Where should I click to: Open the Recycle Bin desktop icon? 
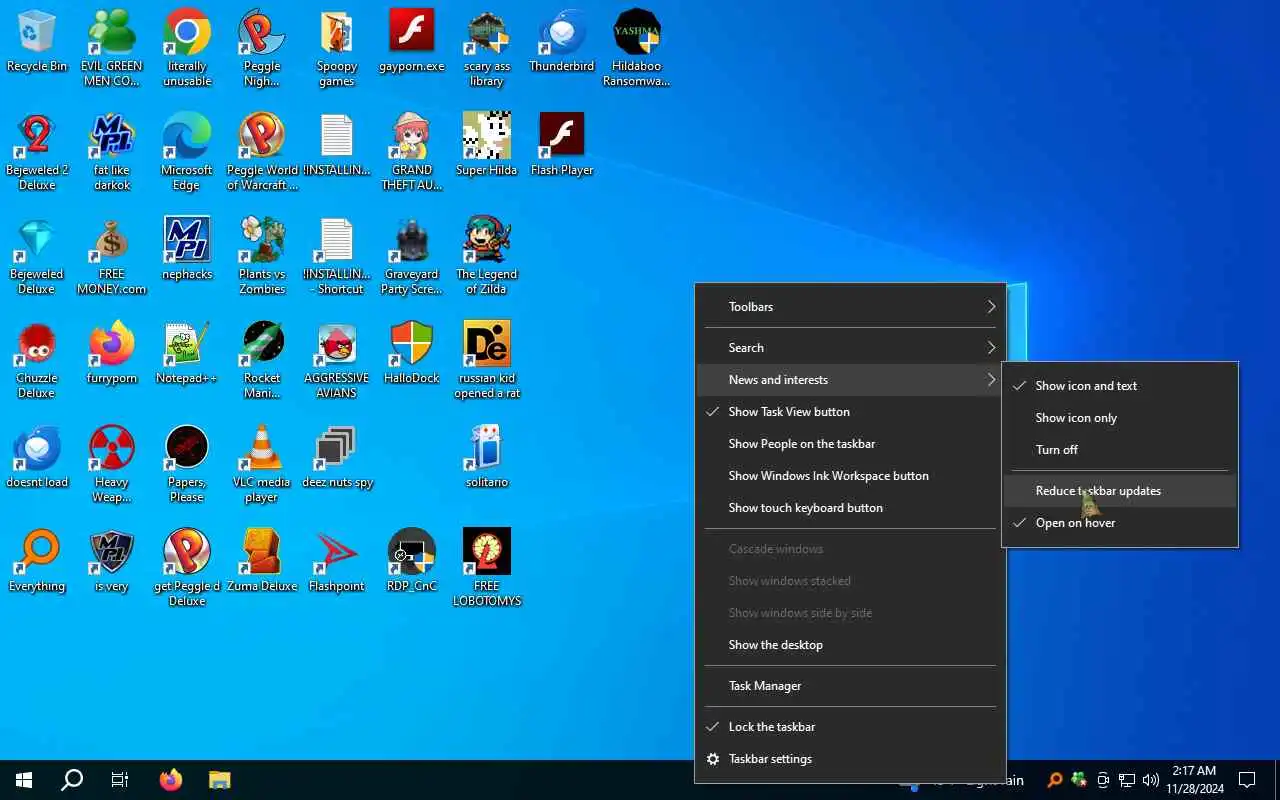37,42
